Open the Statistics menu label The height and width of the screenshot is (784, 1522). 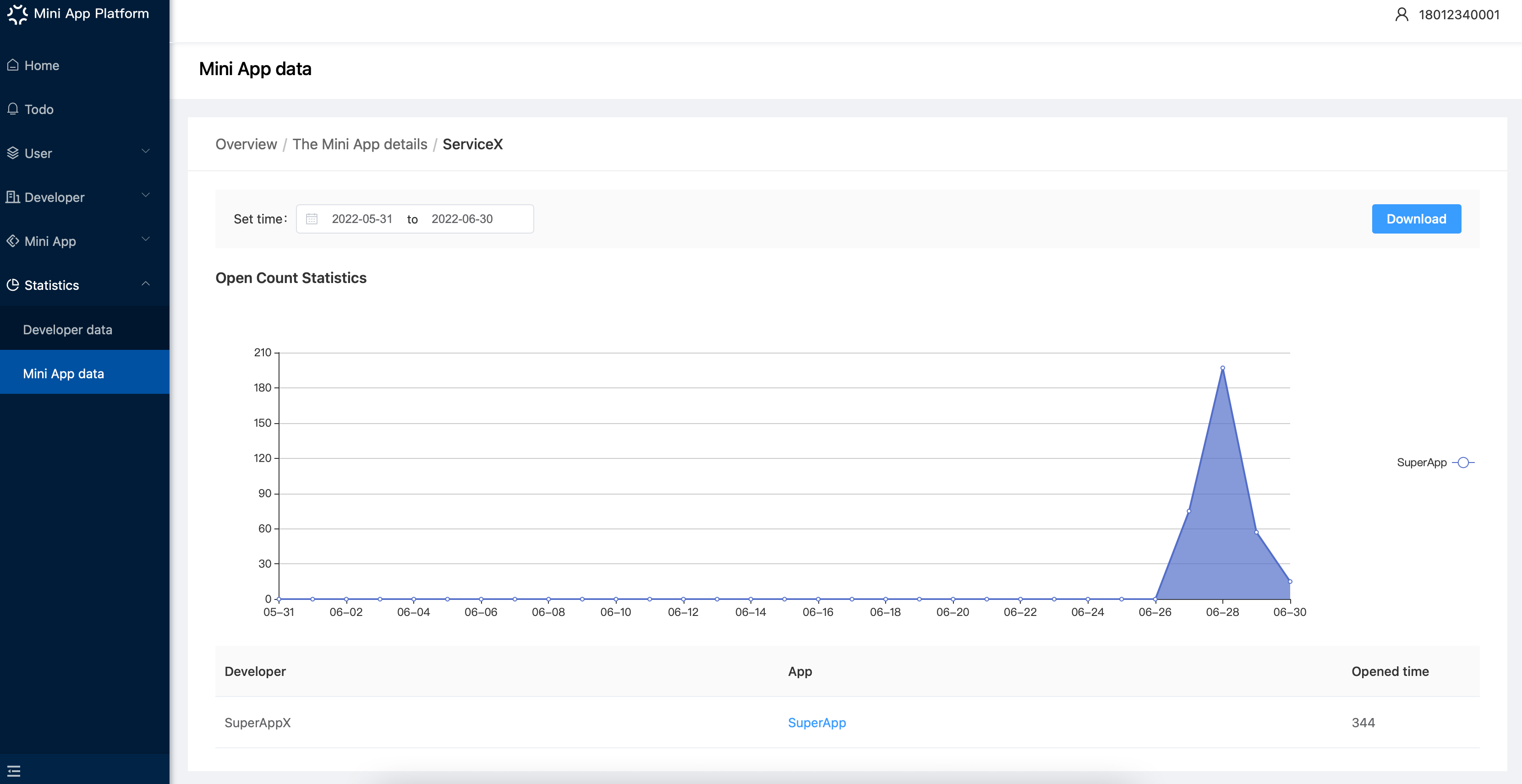coord(51,285)
